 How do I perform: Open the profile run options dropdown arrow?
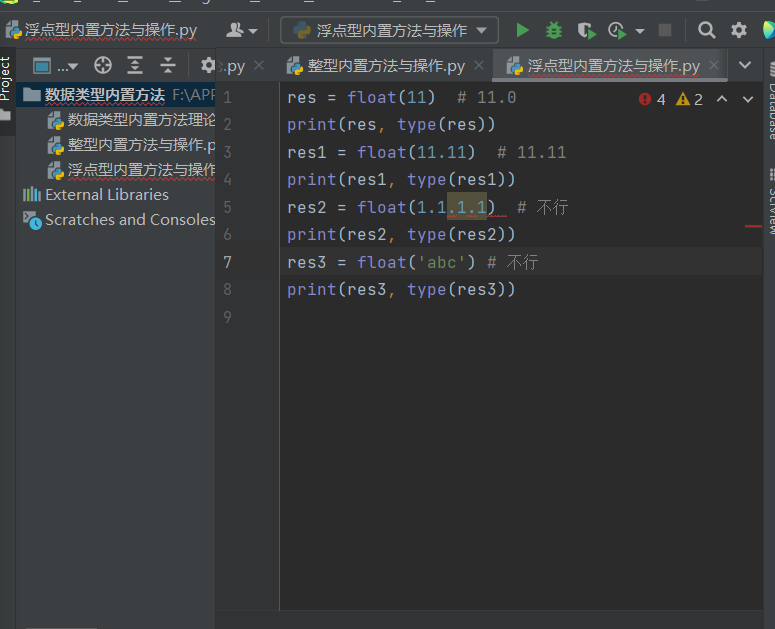(x=640, y=31)
